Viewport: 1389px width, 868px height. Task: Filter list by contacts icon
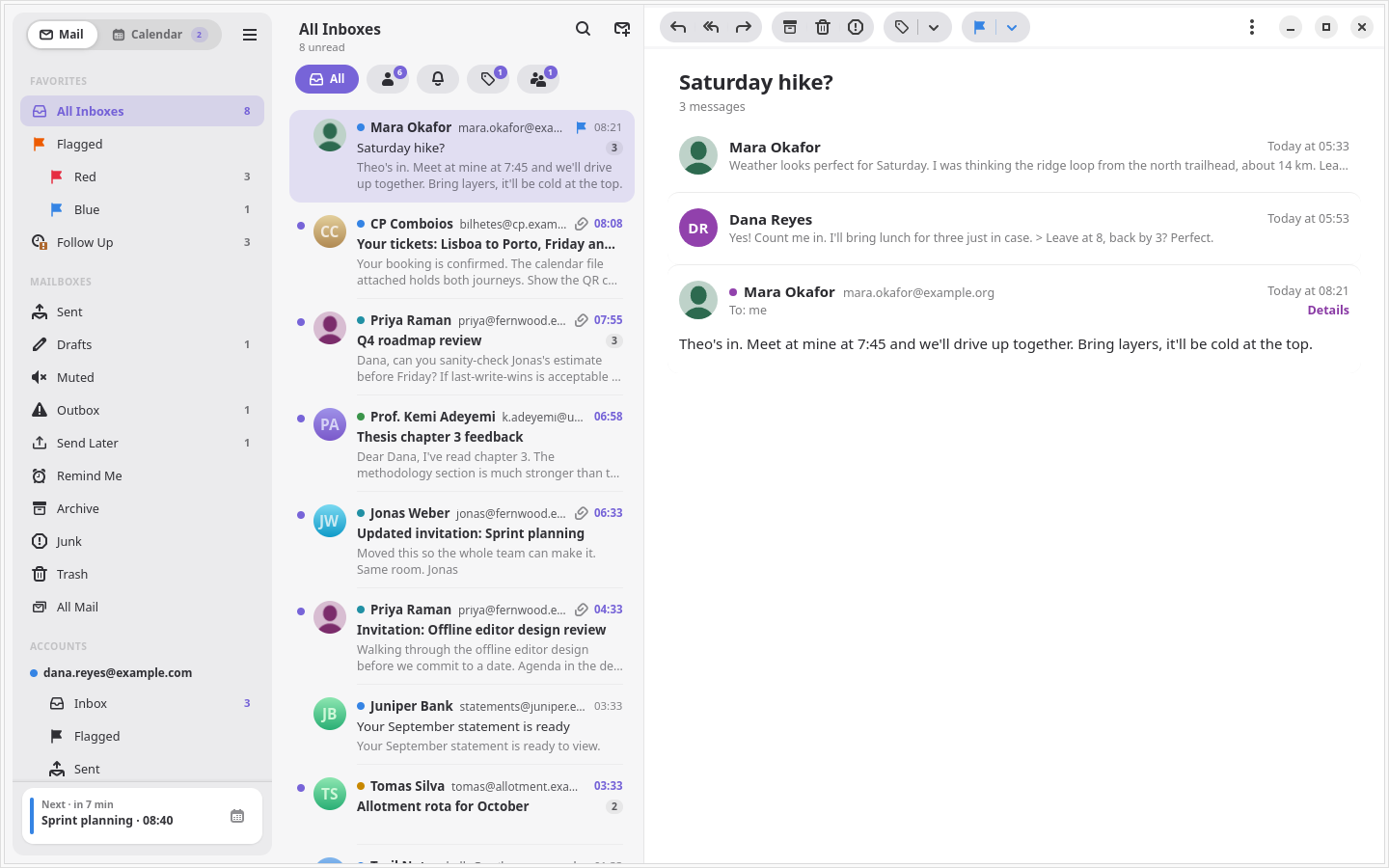tap(388, 79)
